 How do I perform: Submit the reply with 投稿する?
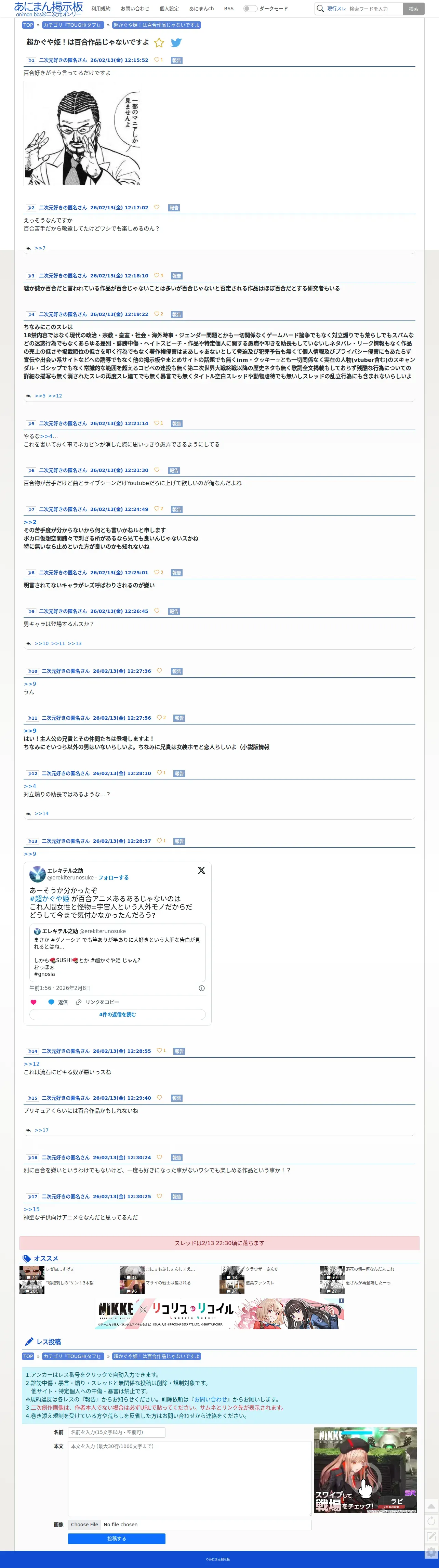pos(117,1539)
